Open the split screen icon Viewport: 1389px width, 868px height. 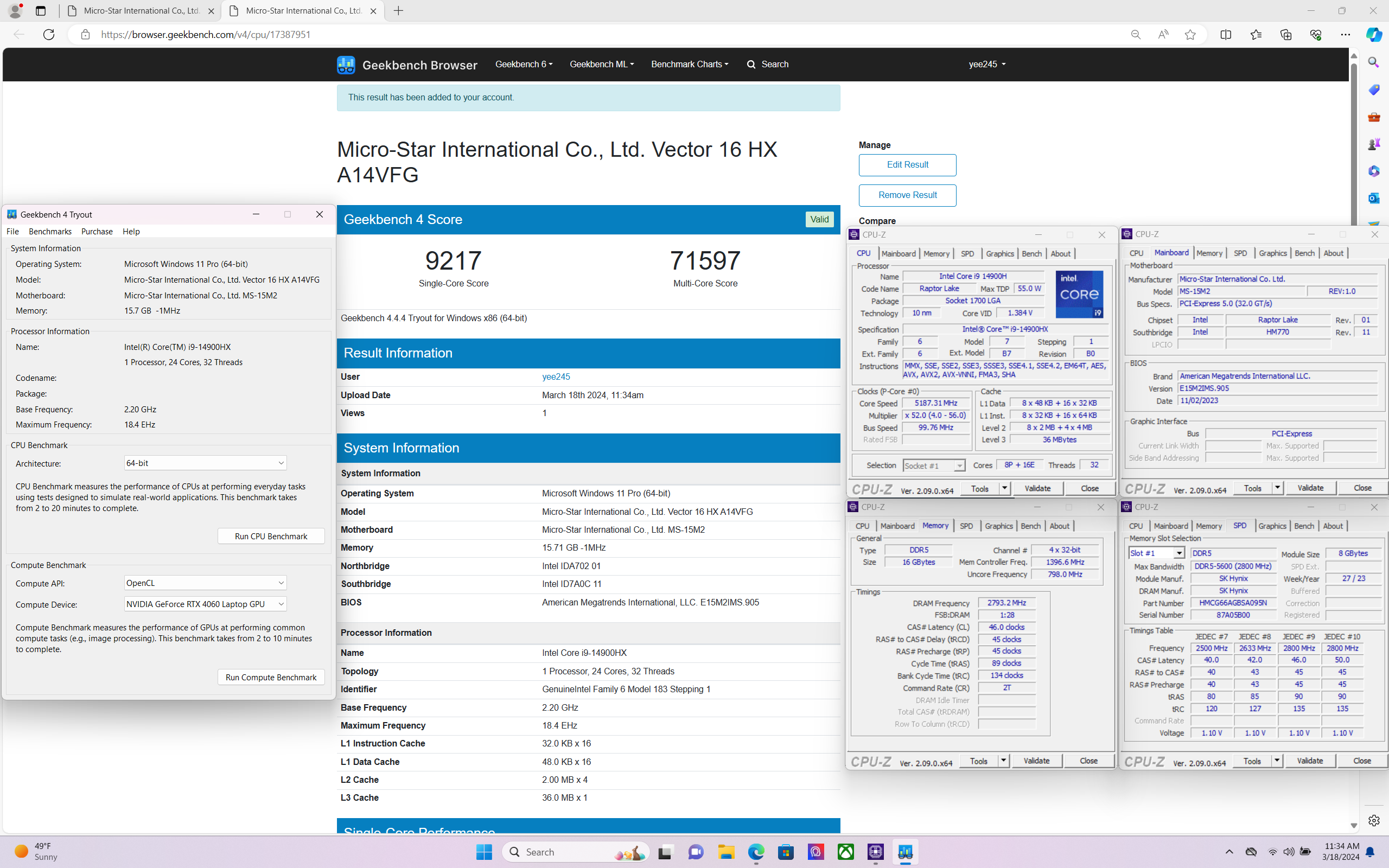pyautogui.click(x=1226, y=34)
